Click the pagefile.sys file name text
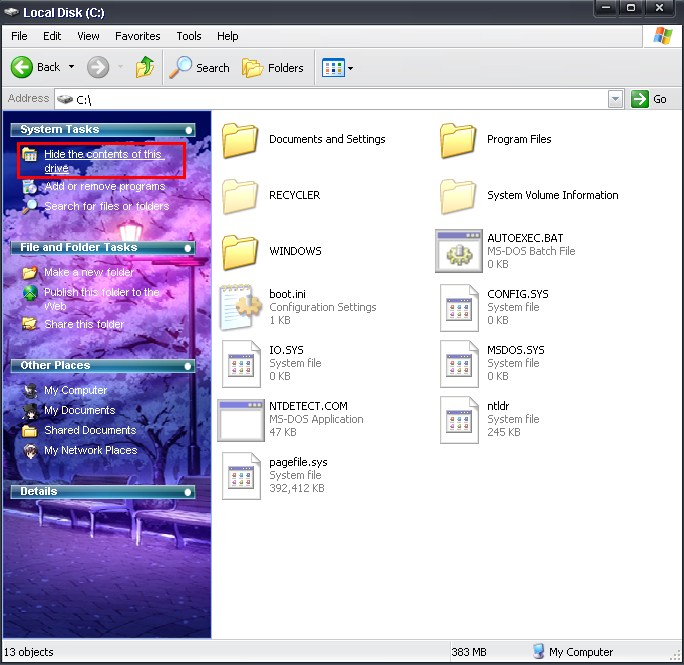Viewport: 684px width, 665px height. coord(298,462)
